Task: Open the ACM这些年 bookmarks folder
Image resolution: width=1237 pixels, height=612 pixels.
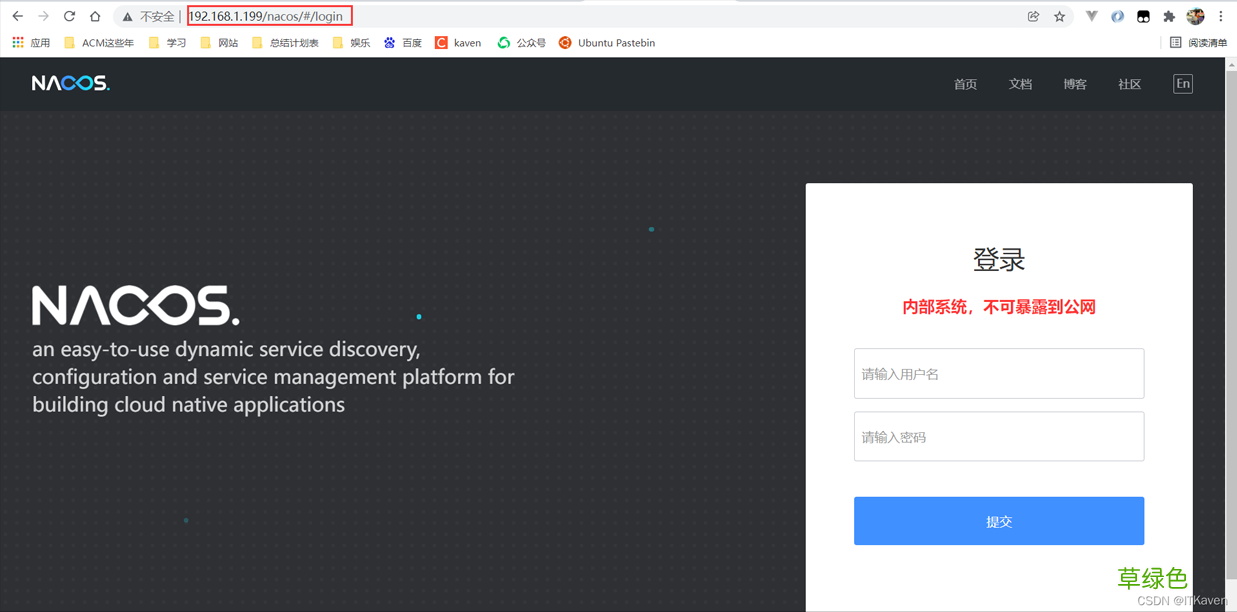Action: point(97,42)
